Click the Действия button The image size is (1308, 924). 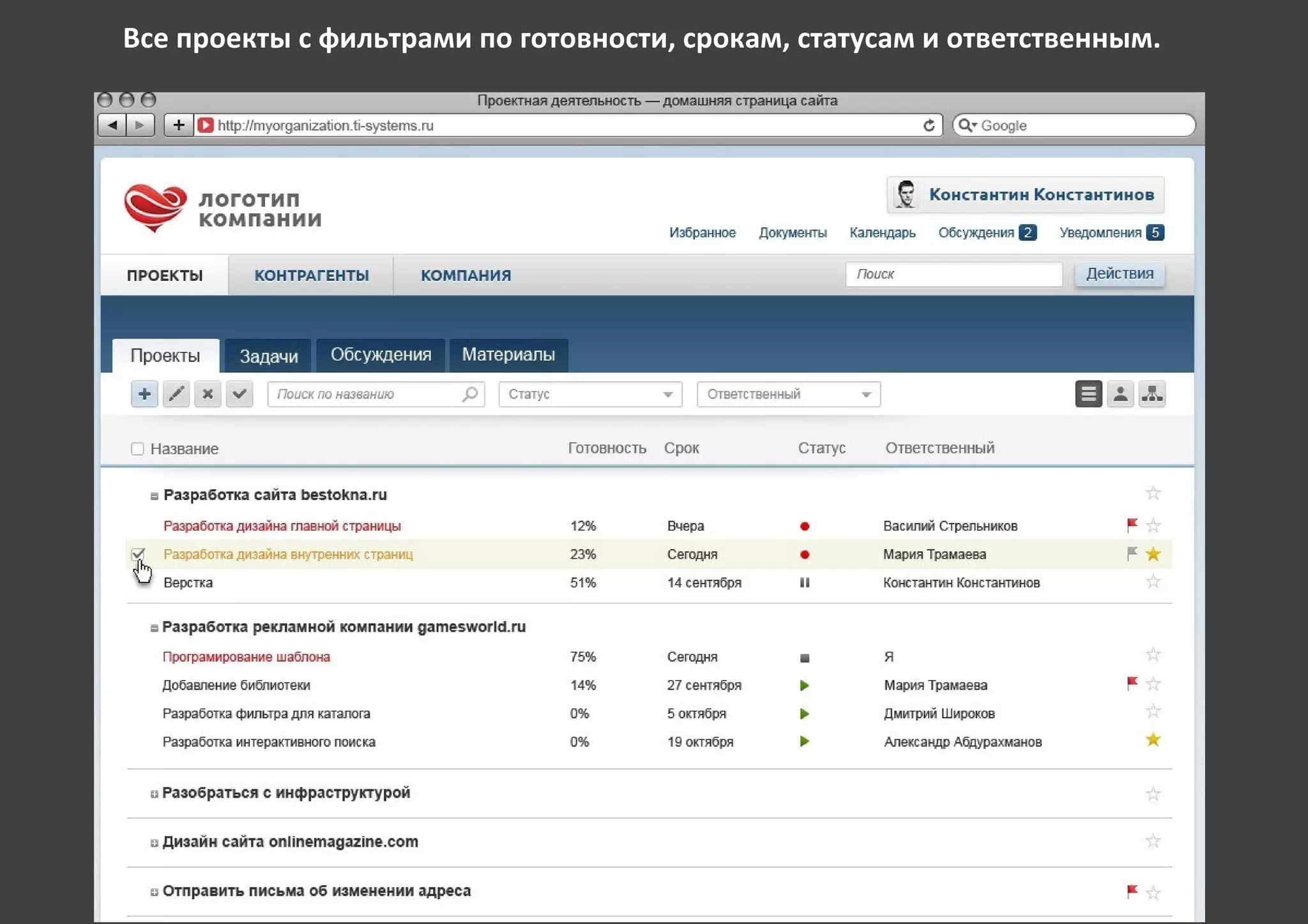coord(1120,274)
